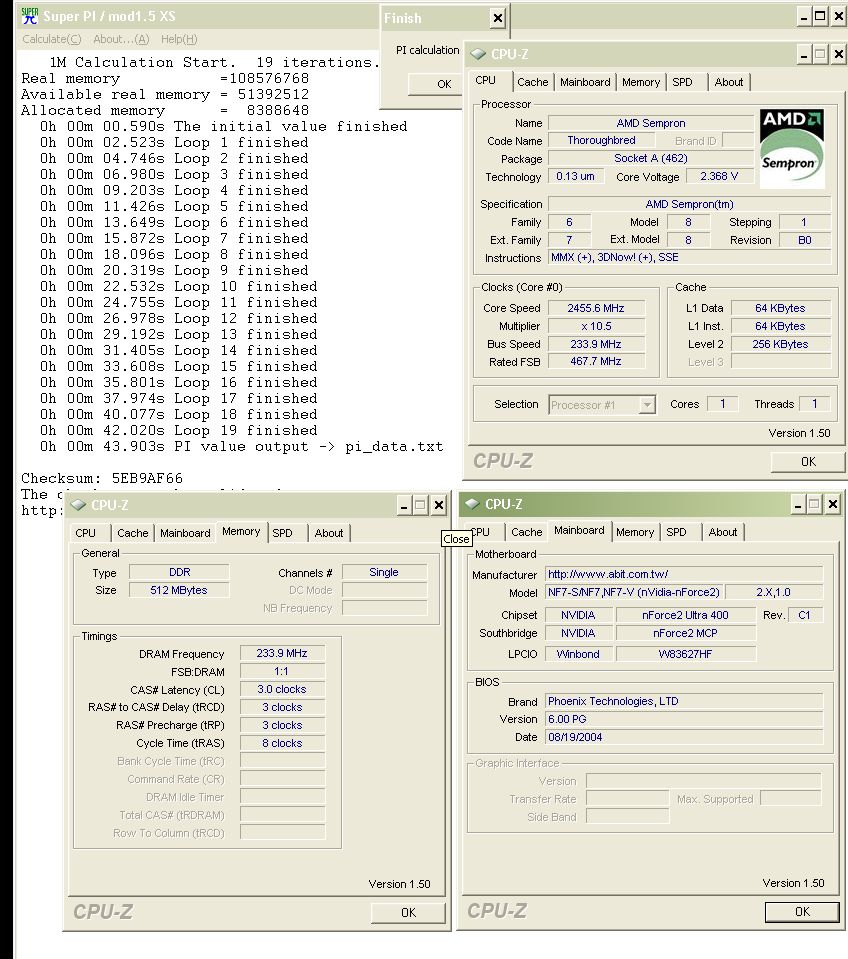Click the Multiplier value x 10.5
848x959 pixels.
click(x=596, y=326)
